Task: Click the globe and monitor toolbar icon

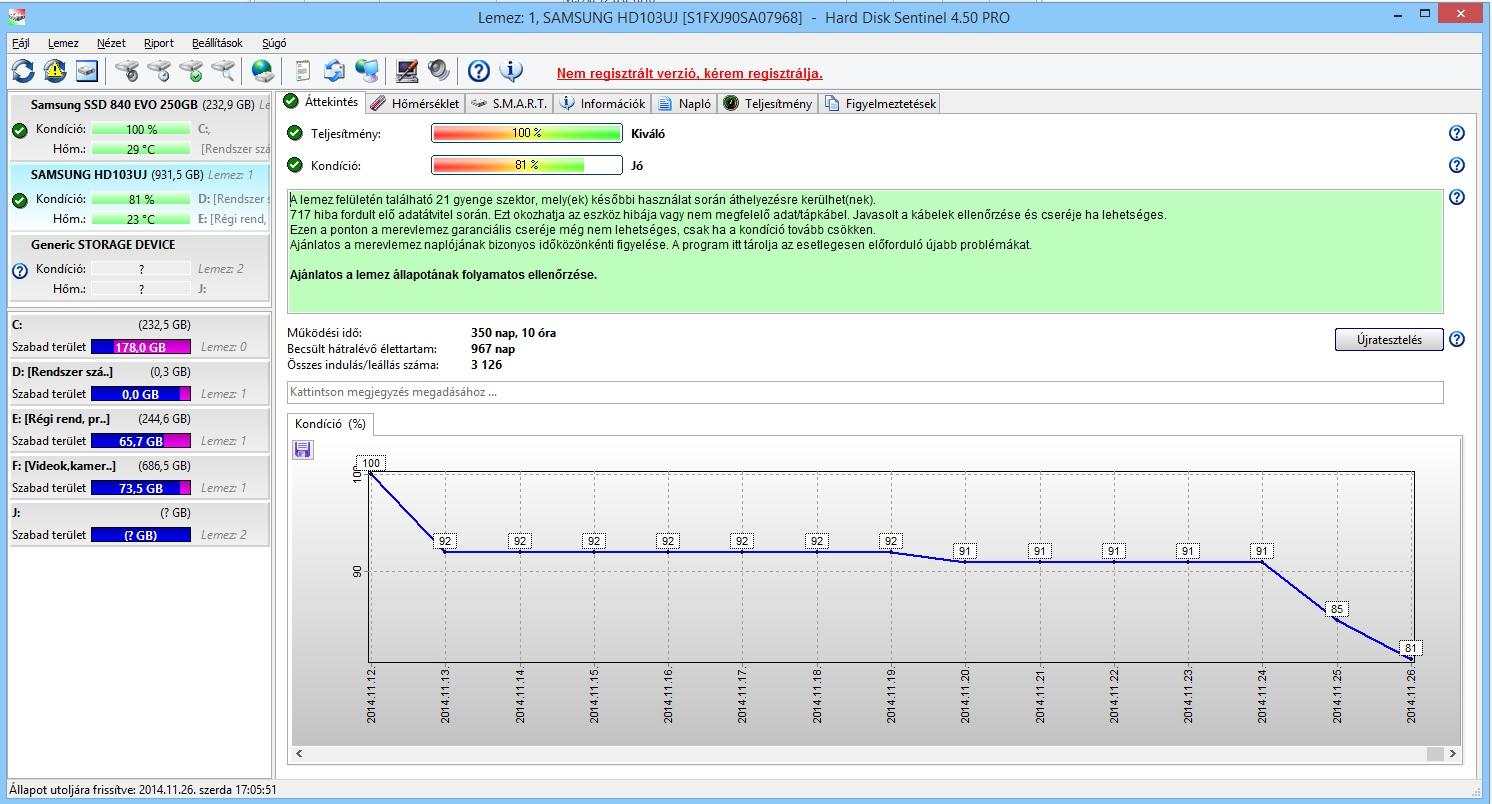Action: coord(367,71)
